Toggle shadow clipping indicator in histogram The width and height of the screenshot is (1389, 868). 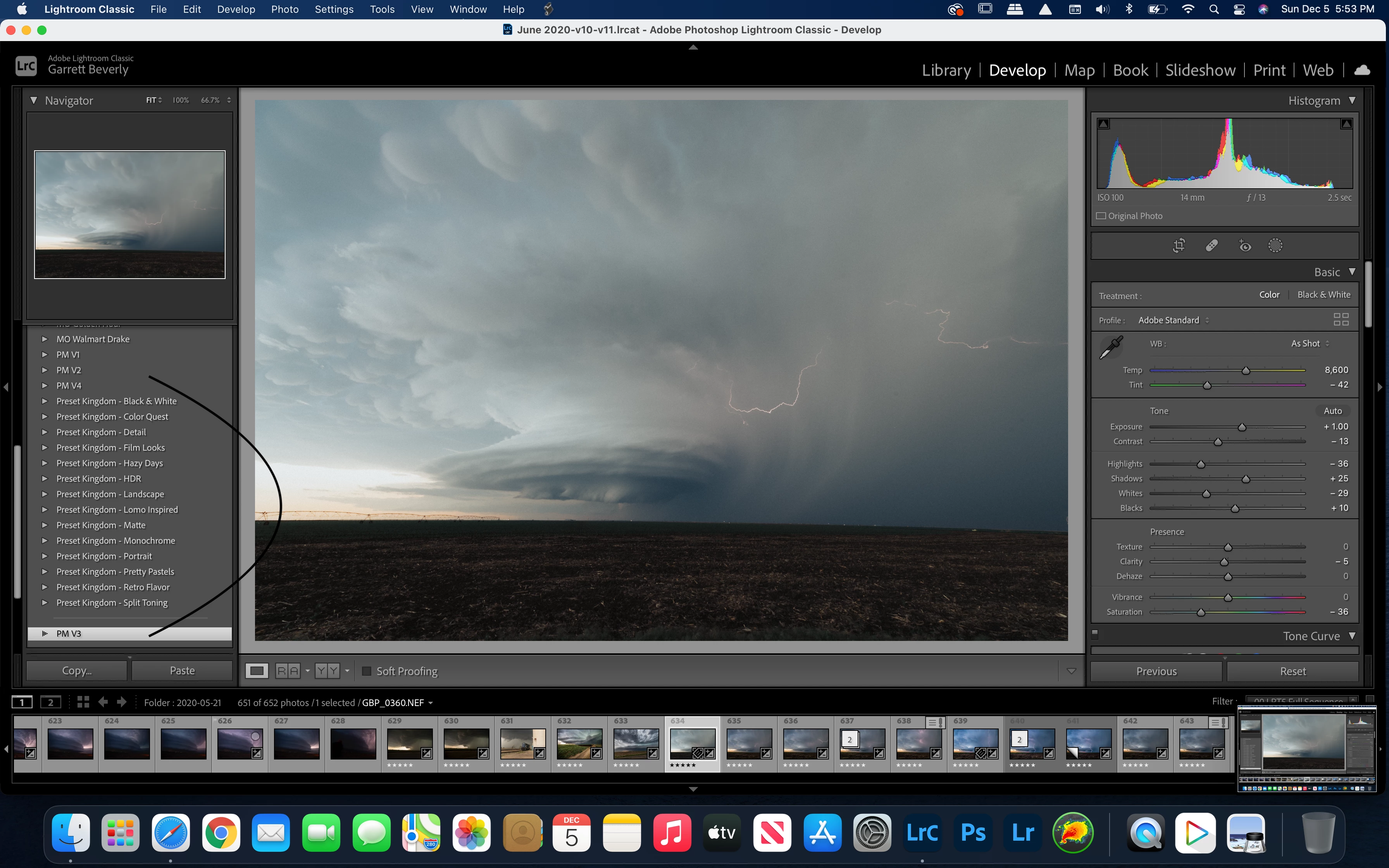(x=1103, y=124)
